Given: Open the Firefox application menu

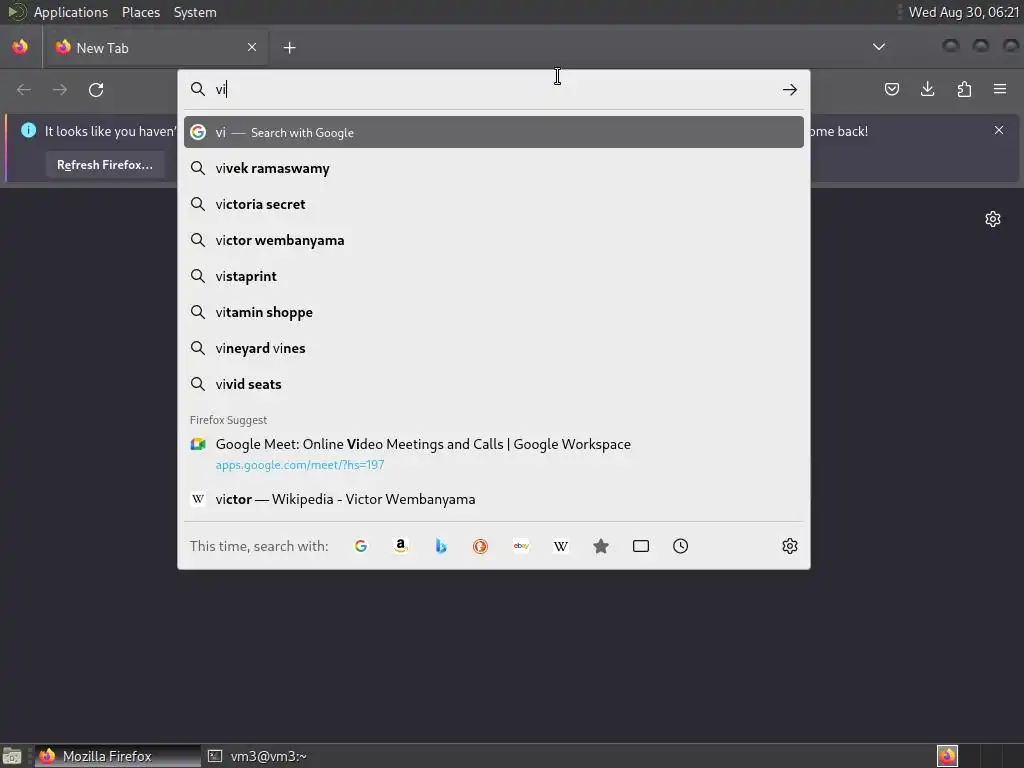Looking at the screenshot, I should (x=1000, y=89).
